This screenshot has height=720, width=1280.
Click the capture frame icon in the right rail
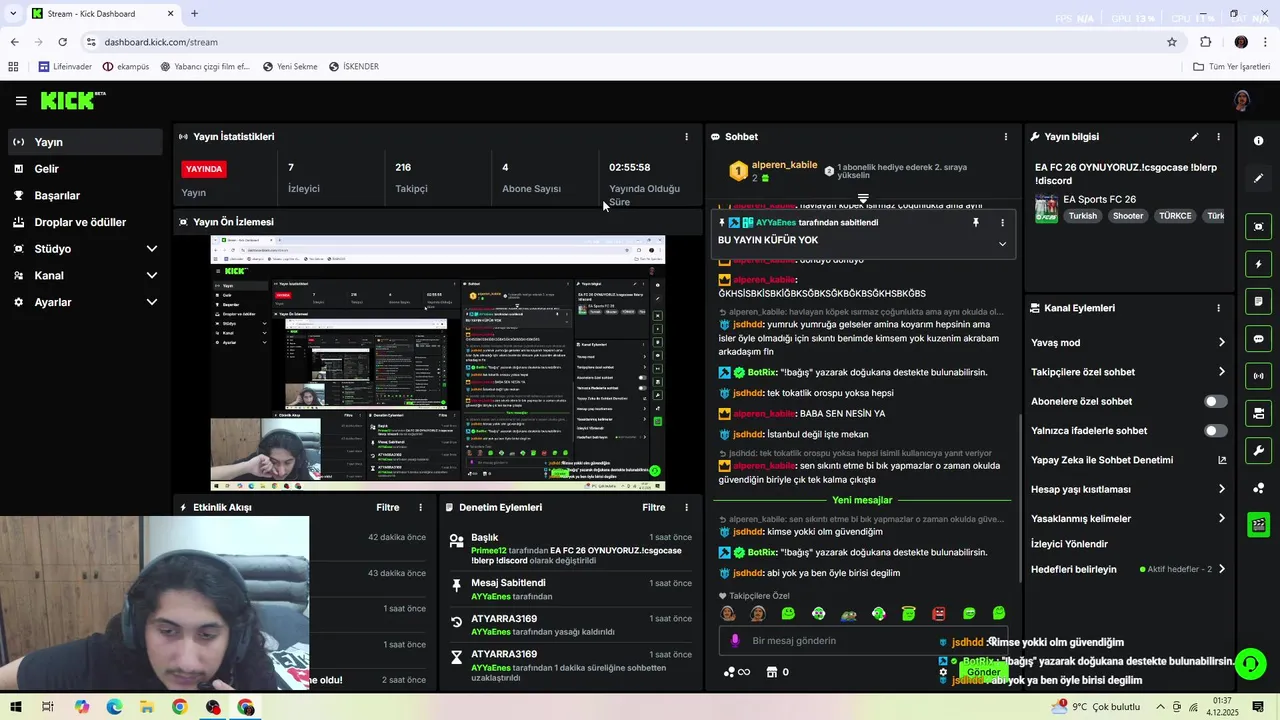1258,227
